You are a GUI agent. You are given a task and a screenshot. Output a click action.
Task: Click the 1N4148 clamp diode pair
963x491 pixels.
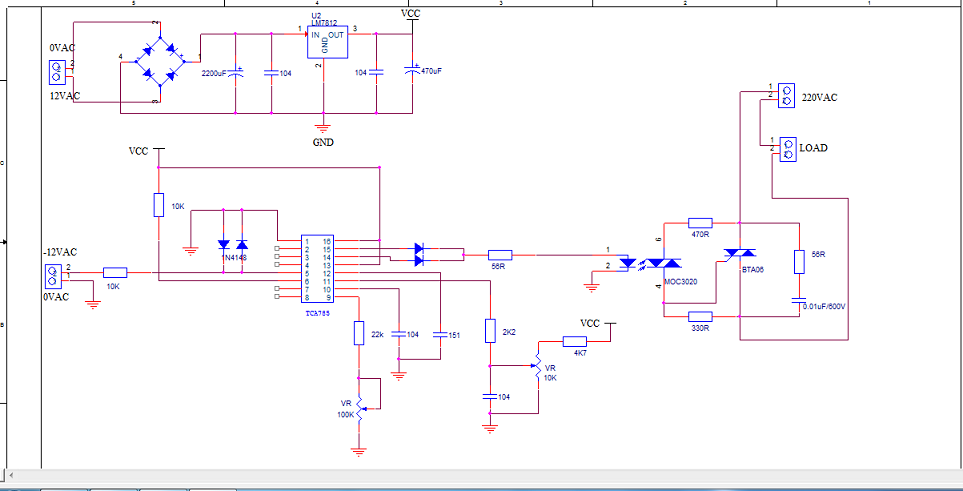point(233,244)
